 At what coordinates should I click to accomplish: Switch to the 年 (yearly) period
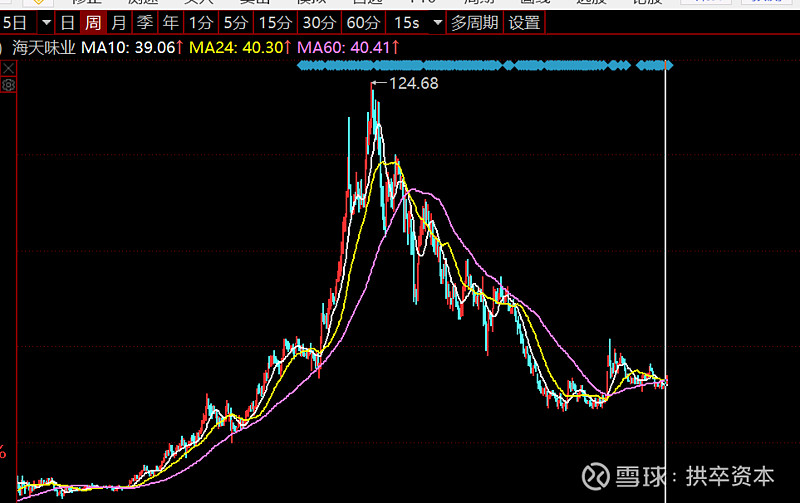pos(170,23)
